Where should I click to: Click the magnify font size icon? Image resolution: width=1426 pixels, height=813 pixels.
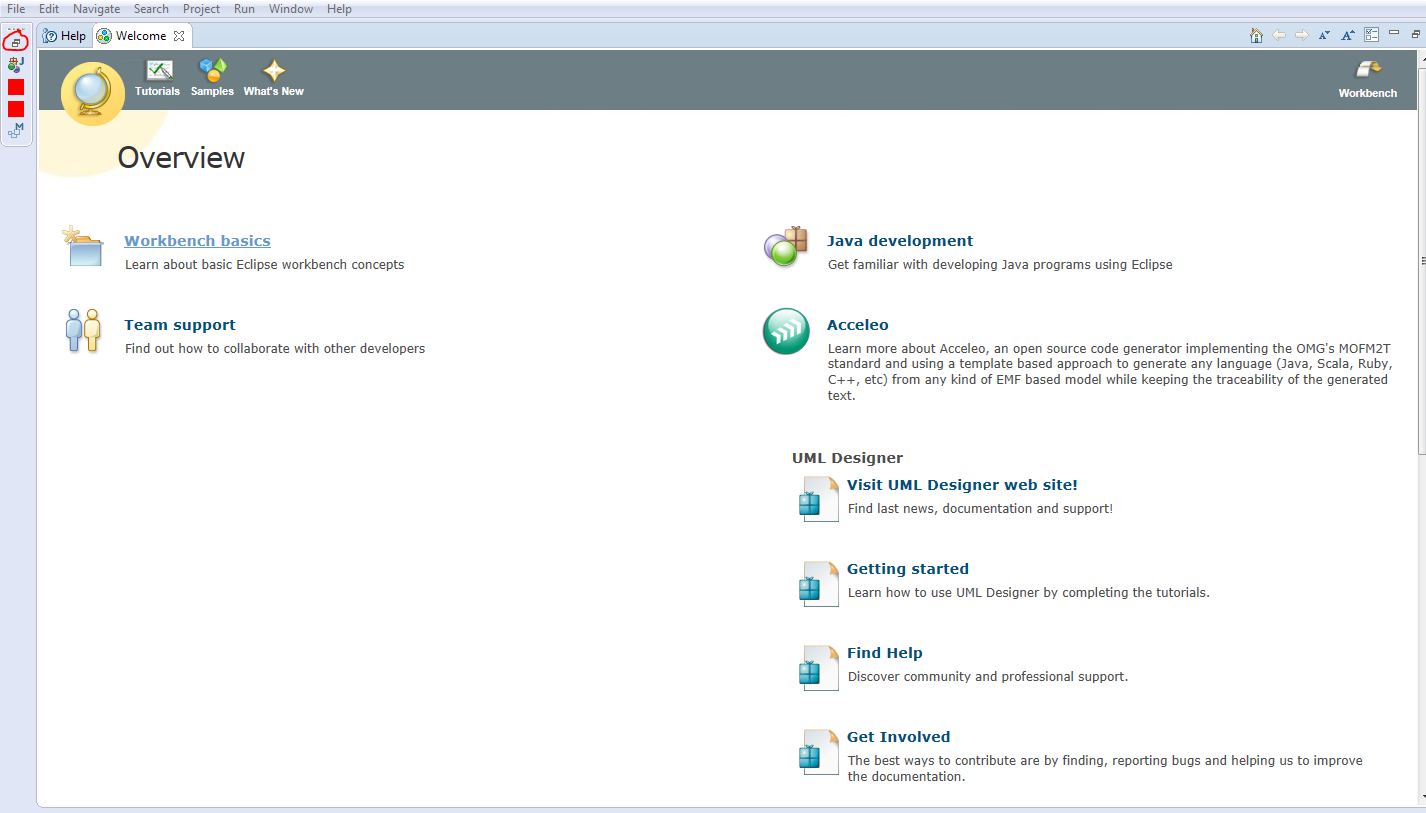coord(1348,35)
